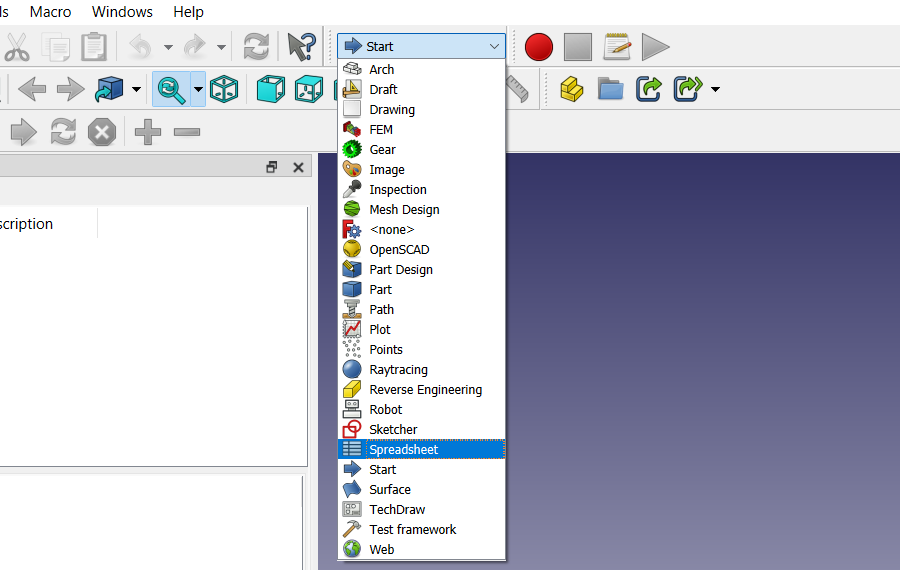The height and width of the screenshot is (570, 900).
Task: Expand the link navigation dropdown arrow
Action: tap(136, 90)
